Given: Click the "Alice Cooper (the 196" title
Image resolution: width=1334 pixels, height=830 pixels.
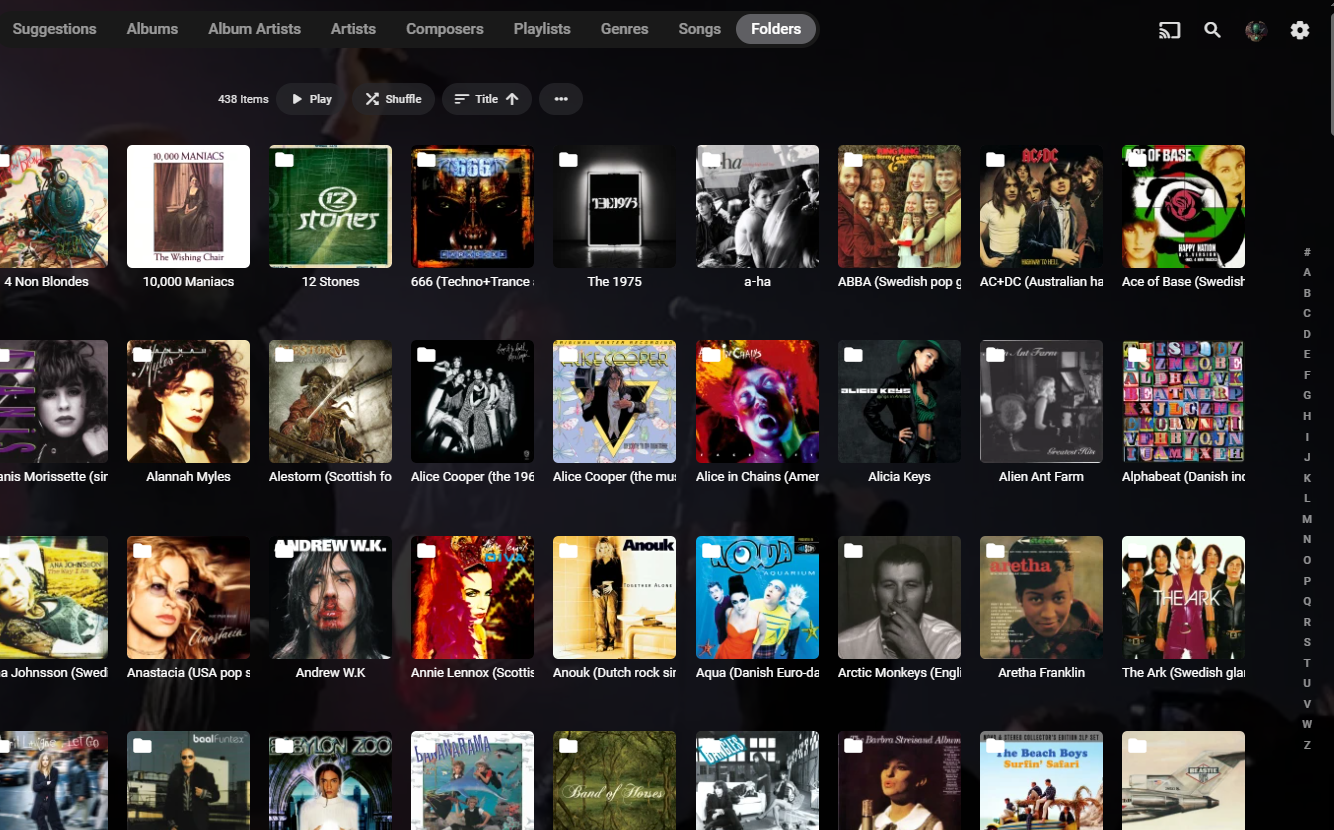Looking at the screenshot, I should pos(472,477).
